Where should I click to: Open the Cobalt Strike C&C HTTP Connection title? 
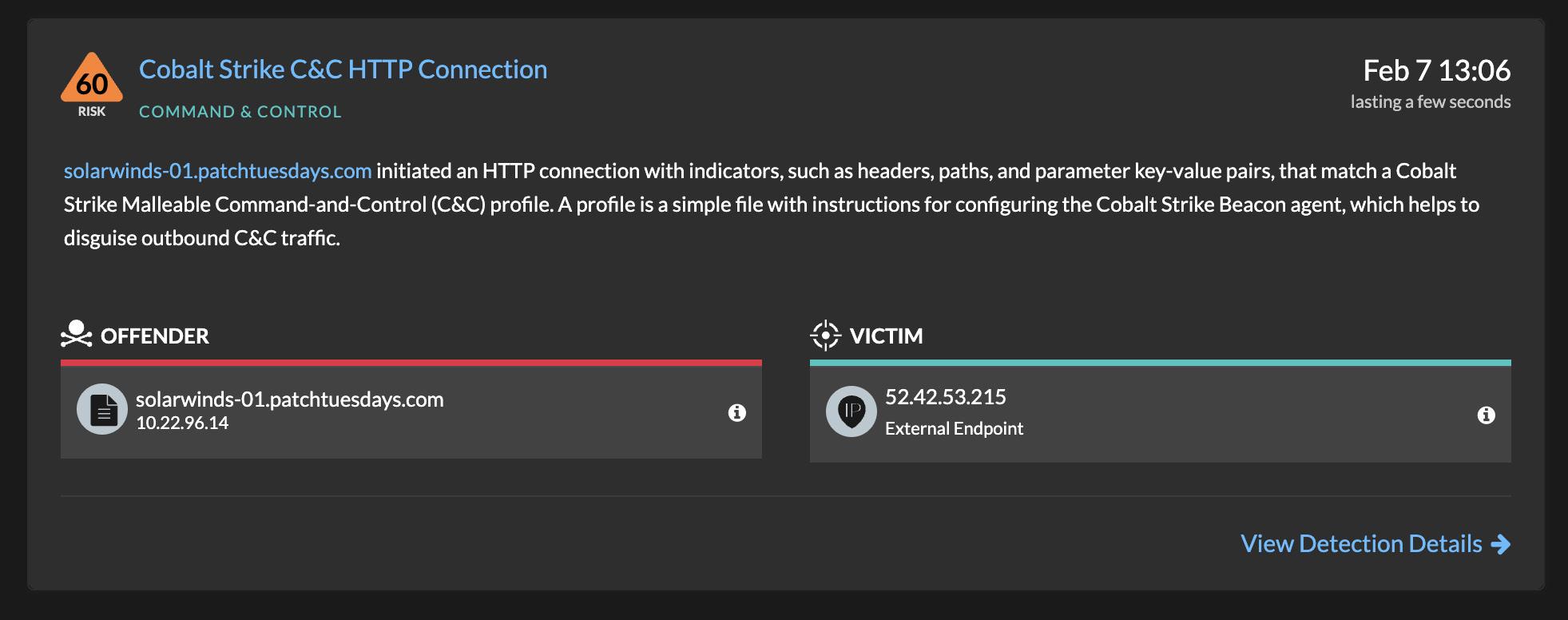click(x=343, y=70)
